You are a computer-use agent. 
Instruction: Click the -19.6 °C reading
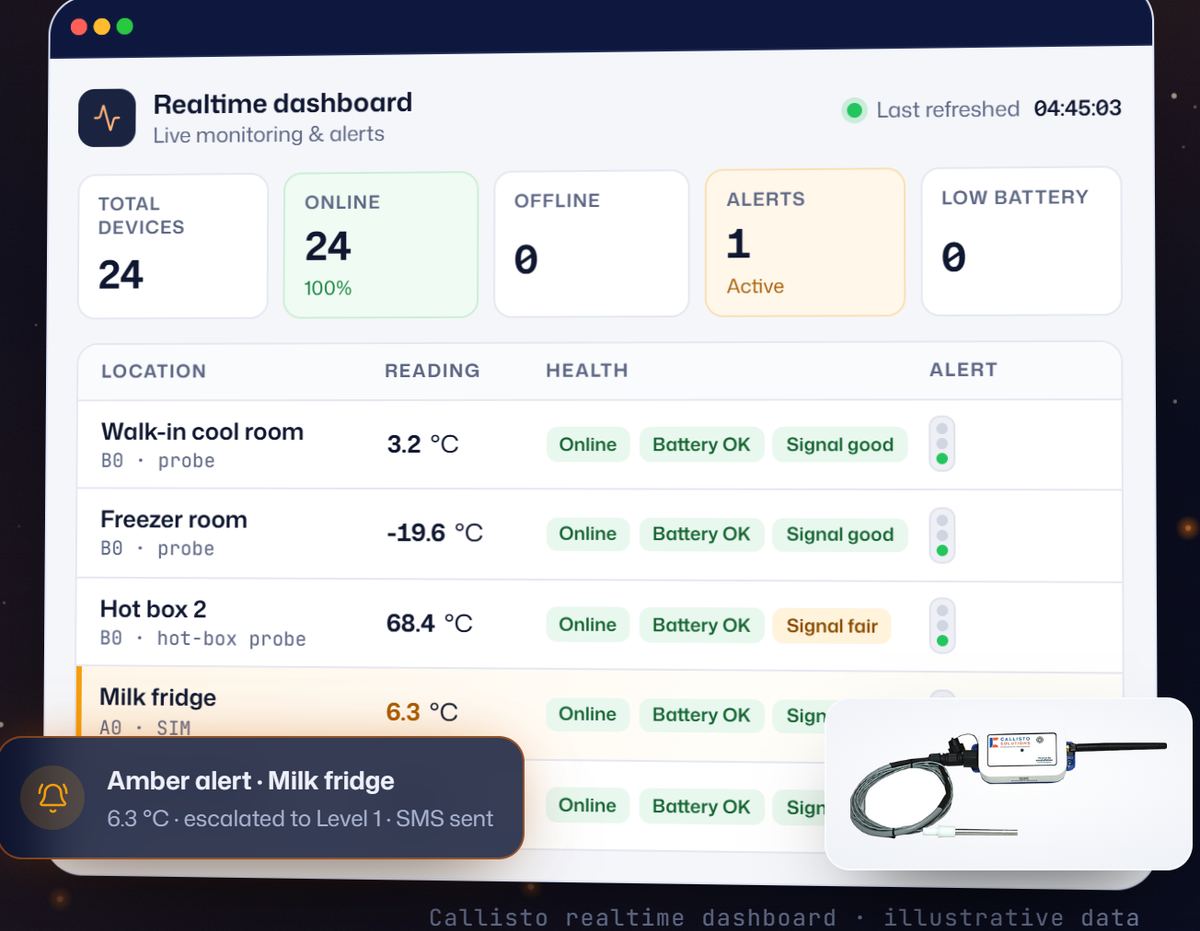(x=435, y=533)
